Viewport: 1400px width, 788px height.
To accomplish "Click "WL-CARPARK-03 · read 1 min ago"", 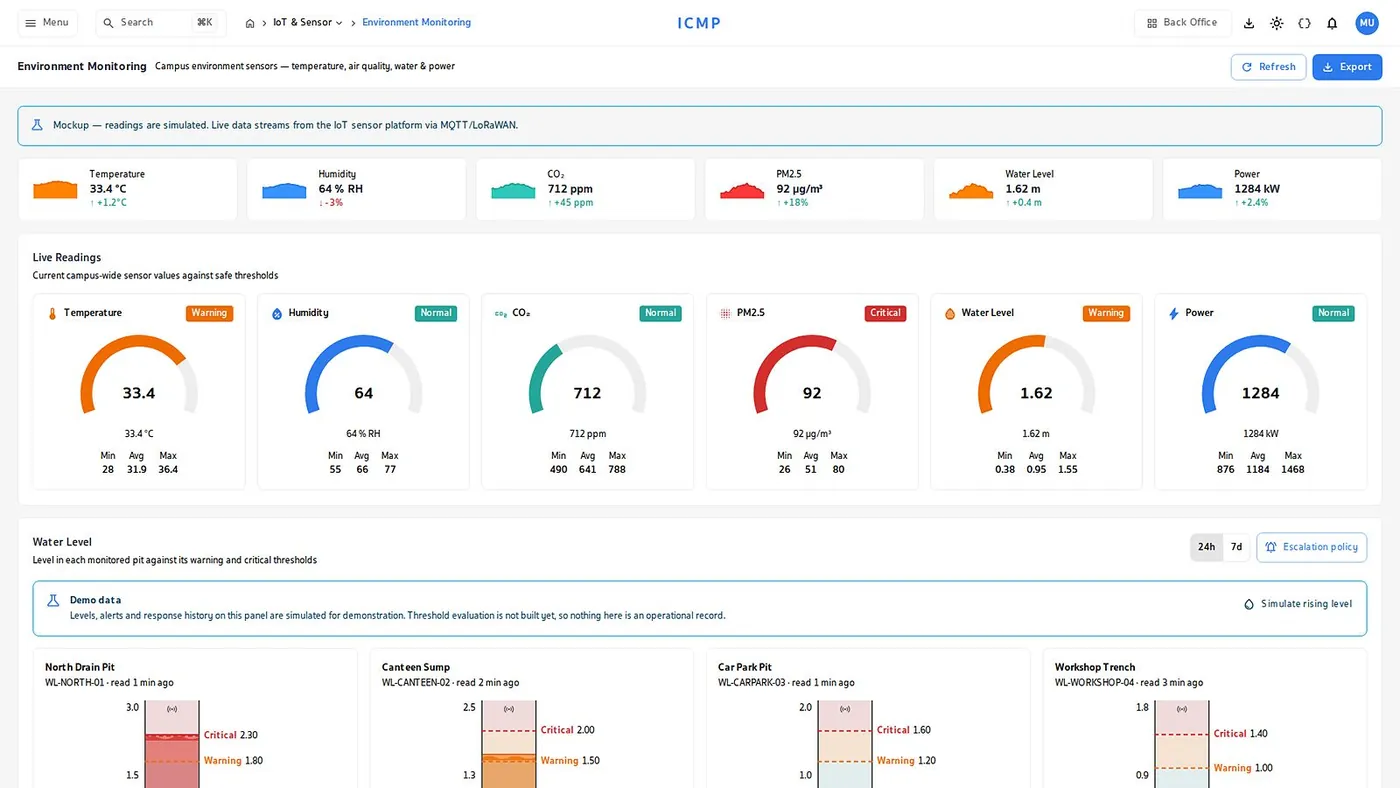I will coord(786,683).
